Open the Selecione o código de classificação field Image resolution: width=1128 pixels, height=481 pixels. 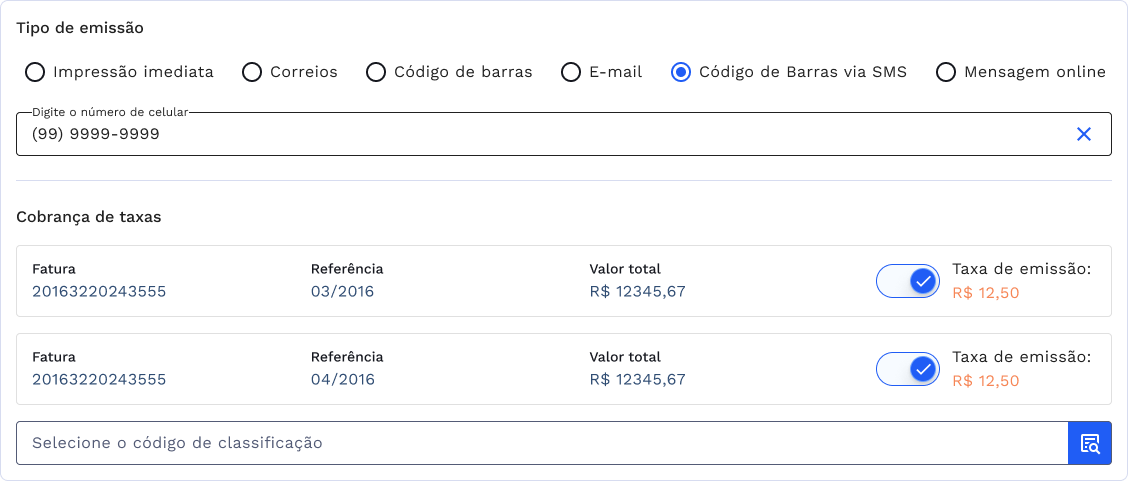(x=540, y=443)
